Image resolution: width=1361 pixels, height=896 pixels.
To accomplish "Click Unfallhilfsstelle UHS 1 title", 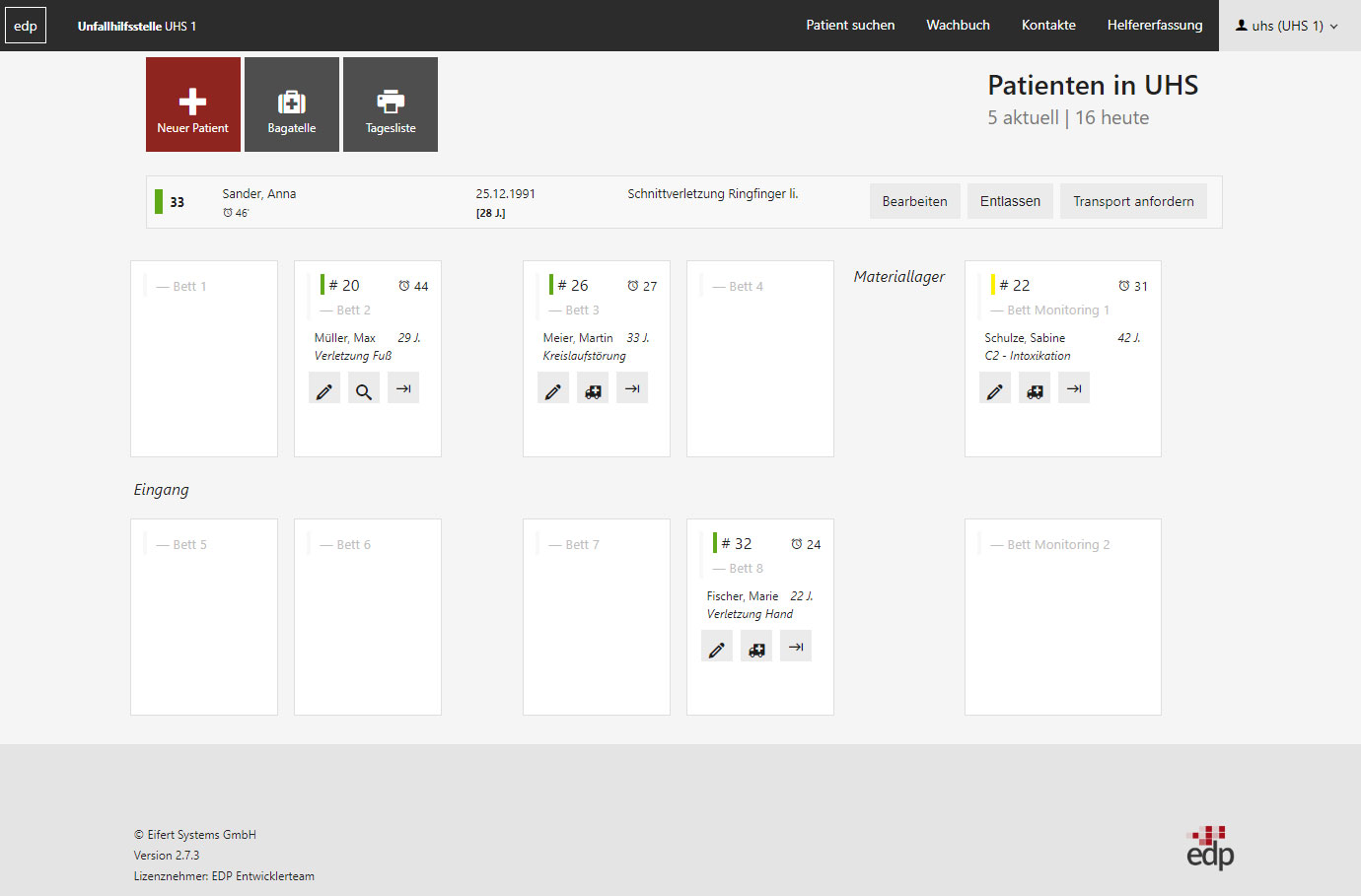I will (137, 27).
